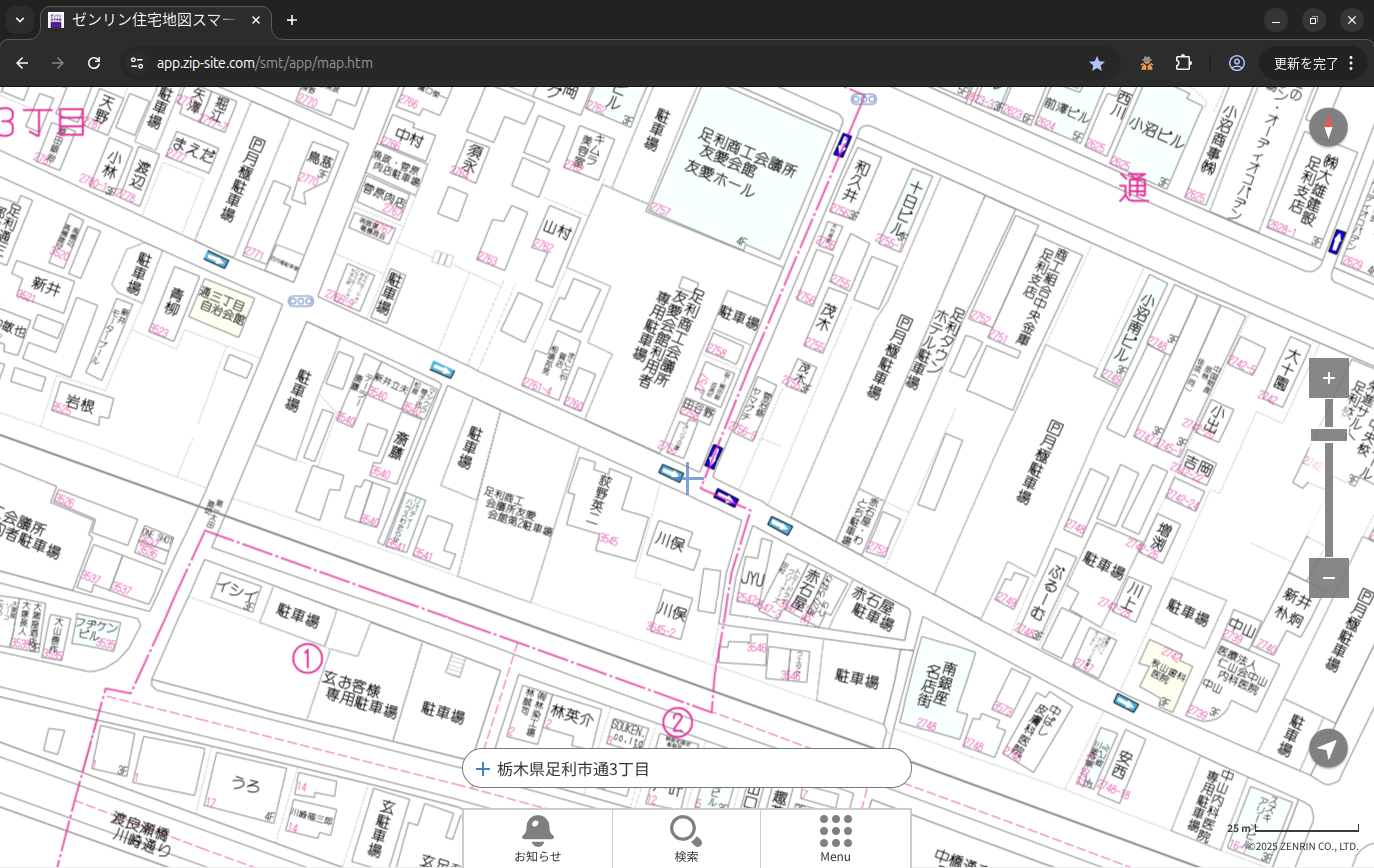This screenshot has height=868, width=1374.
Task: Click the compass north indicator
Action: coord(1328,128)
